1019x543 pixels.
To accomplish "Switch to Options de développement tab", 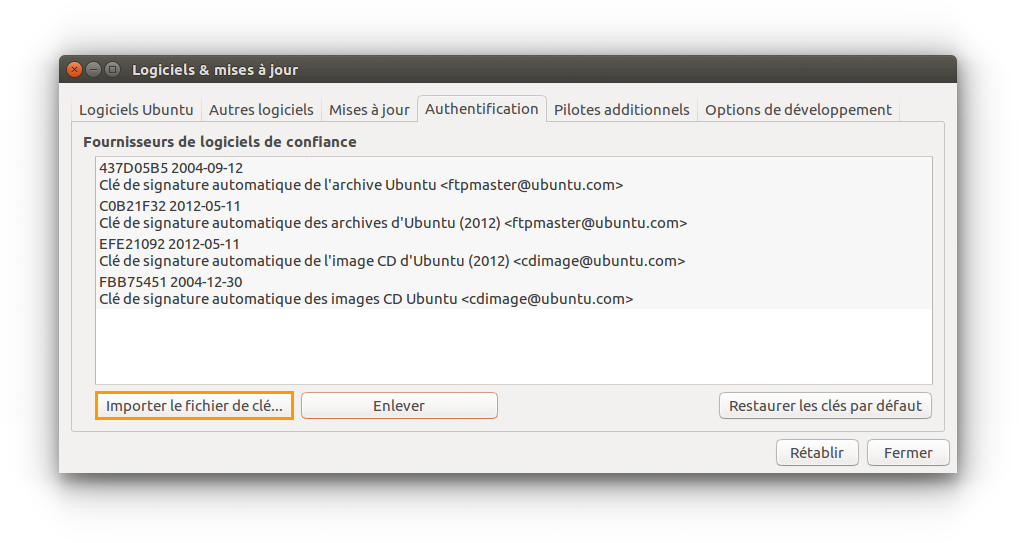I will tap(798, 110).
